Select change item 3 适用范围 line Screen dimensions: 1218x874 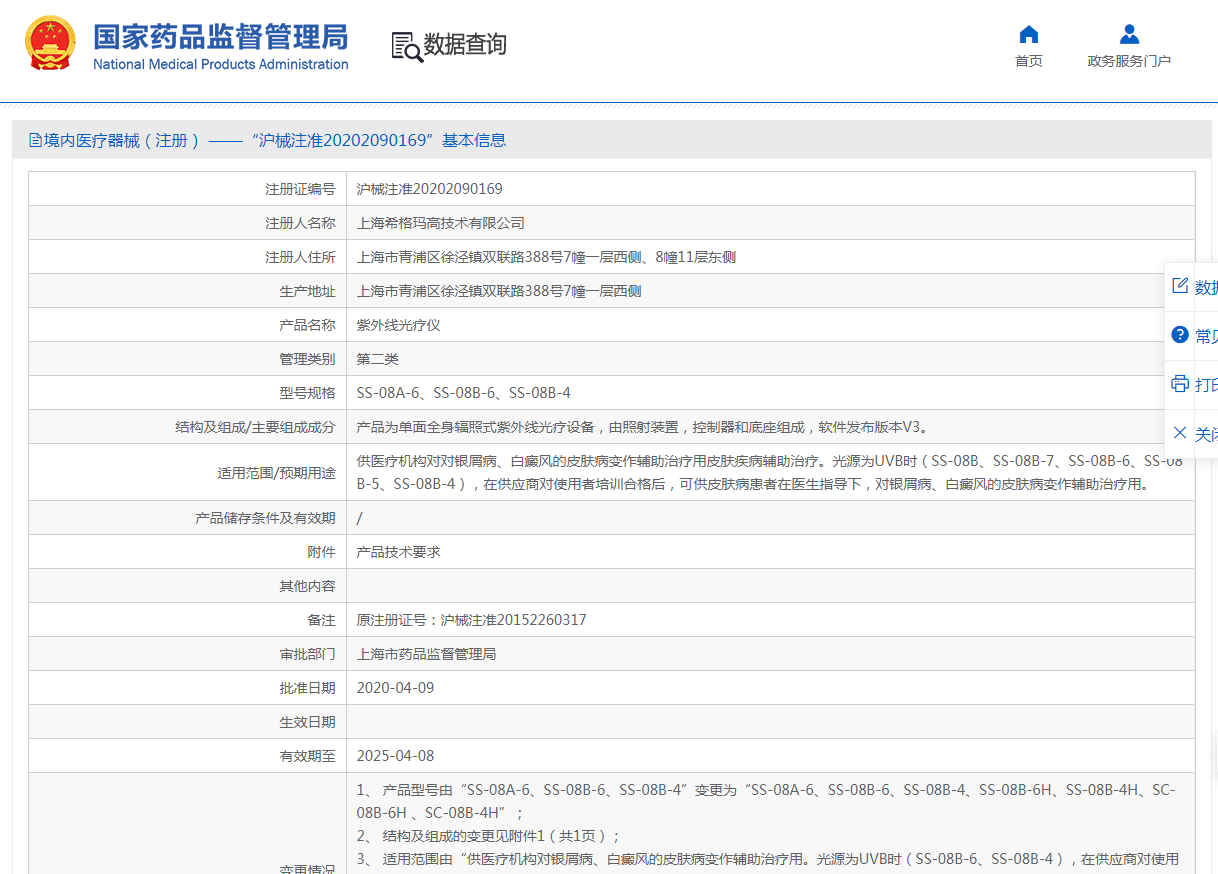(768, 859)
